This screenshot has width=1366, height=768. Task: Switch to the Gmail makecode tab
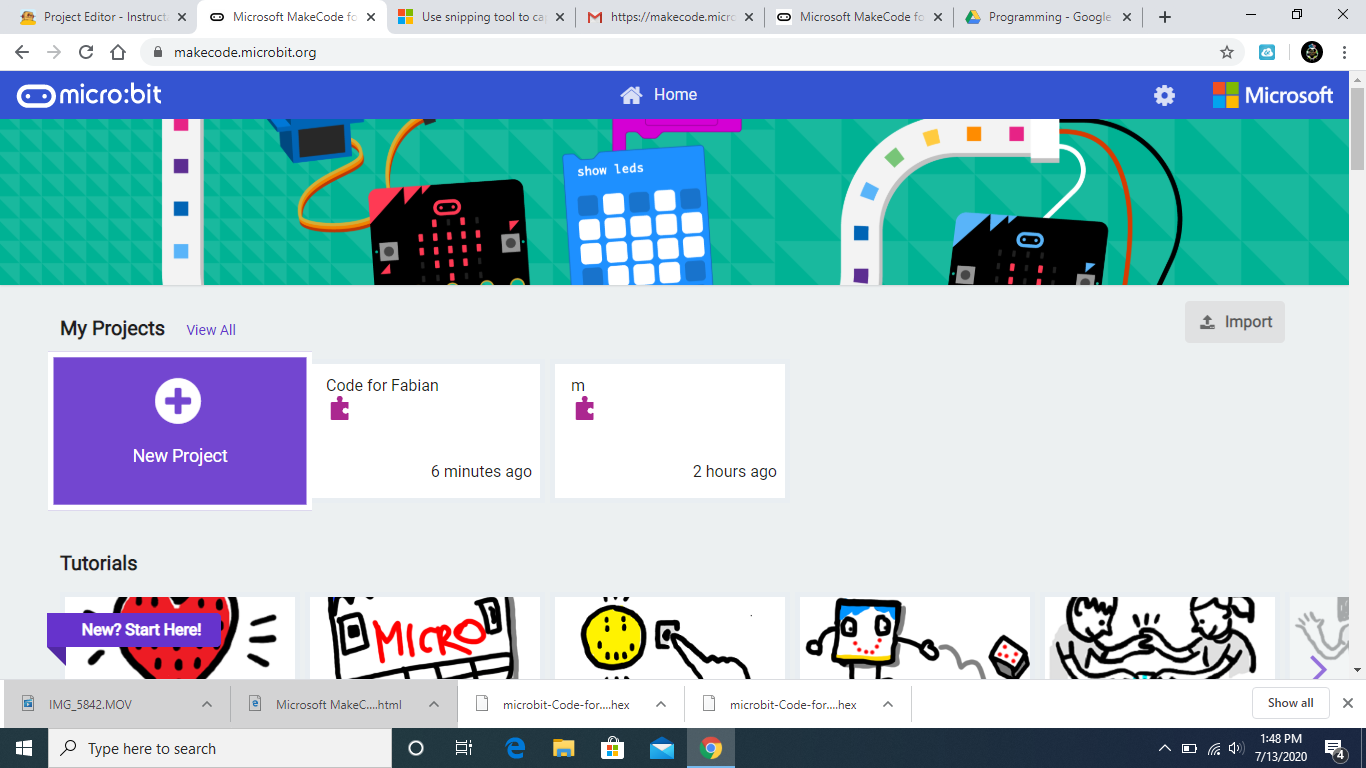click(669, 17)
